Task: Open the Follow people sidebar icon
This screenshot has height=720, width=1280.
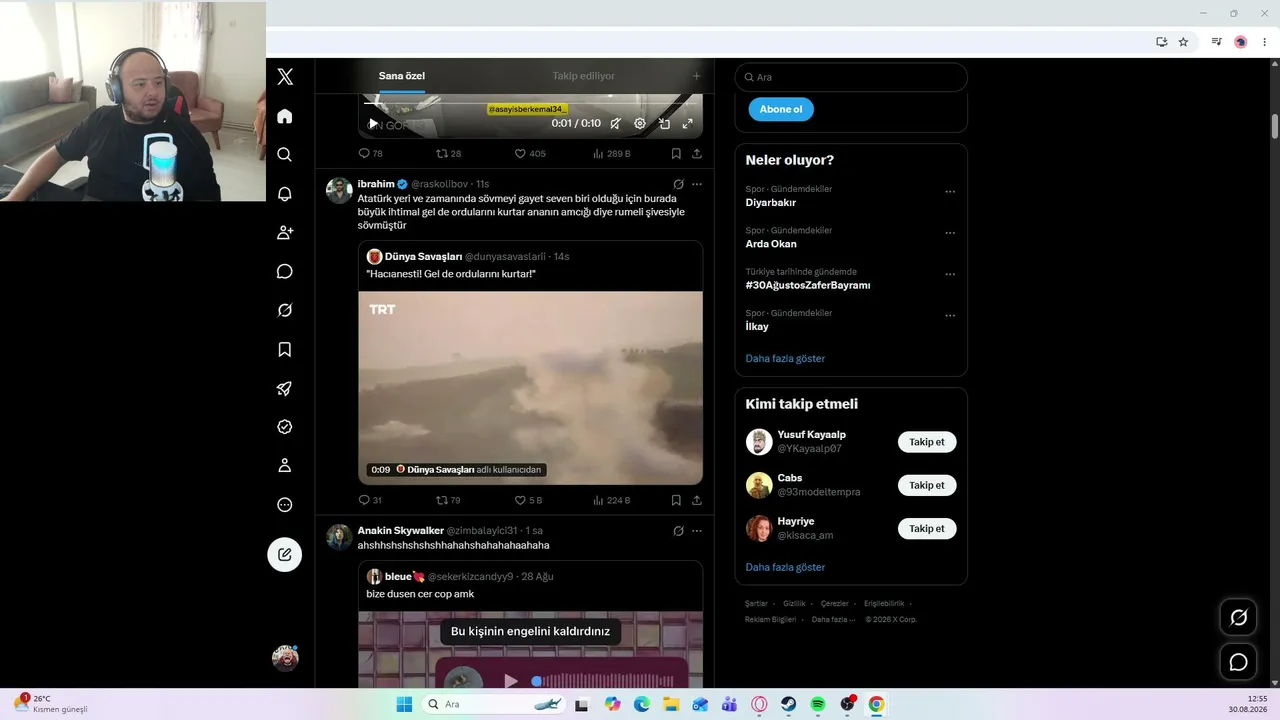Action: [285, 233]
